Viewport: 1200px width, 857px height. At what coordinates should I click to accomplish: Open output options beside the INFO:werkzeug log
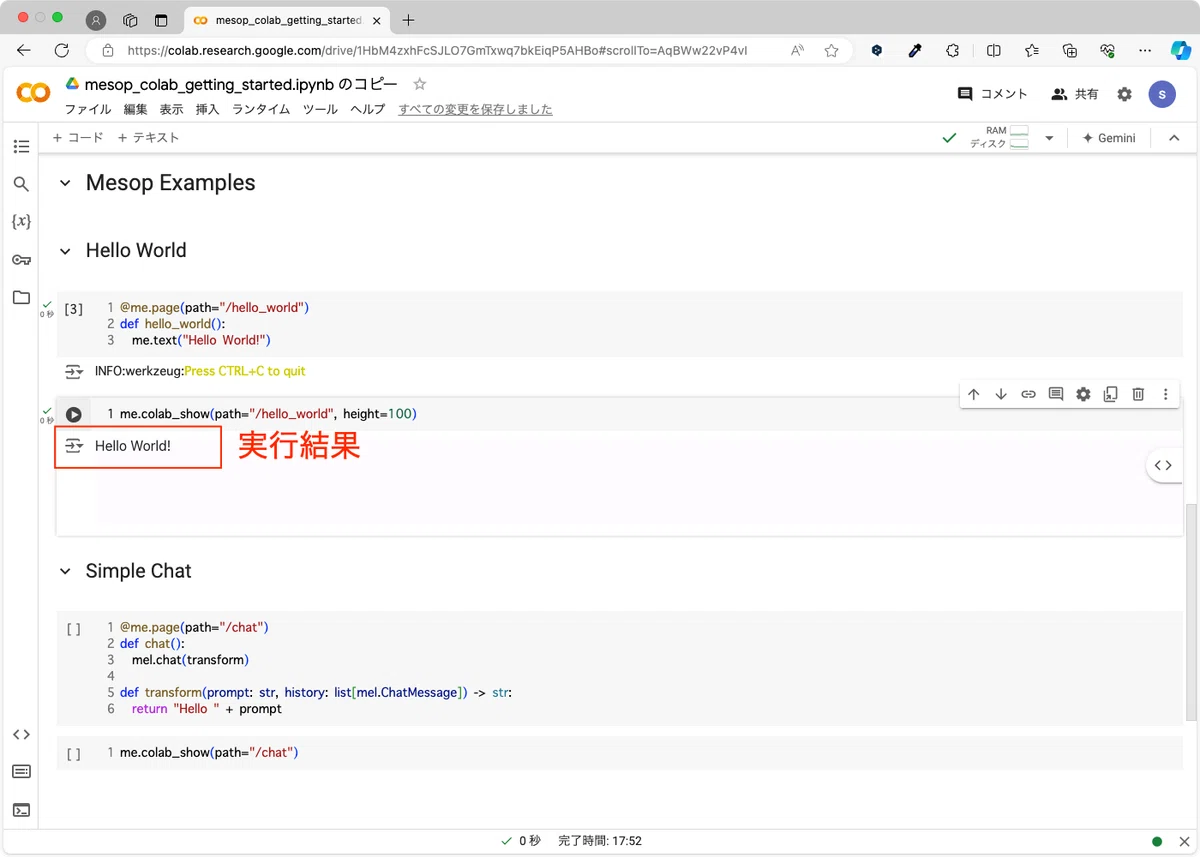coord(74,372)
